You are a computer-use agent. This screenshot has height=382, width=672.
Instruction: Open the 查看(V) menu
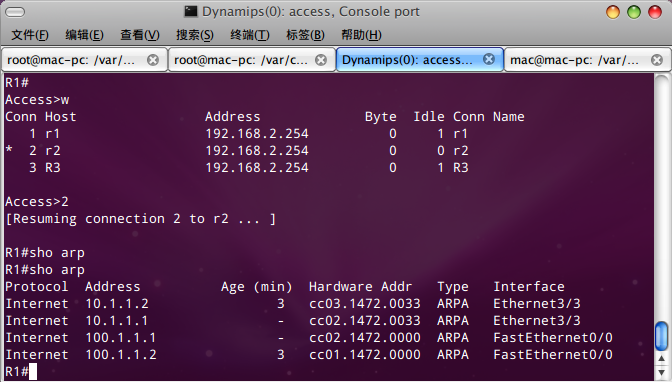tap(140, 35)
